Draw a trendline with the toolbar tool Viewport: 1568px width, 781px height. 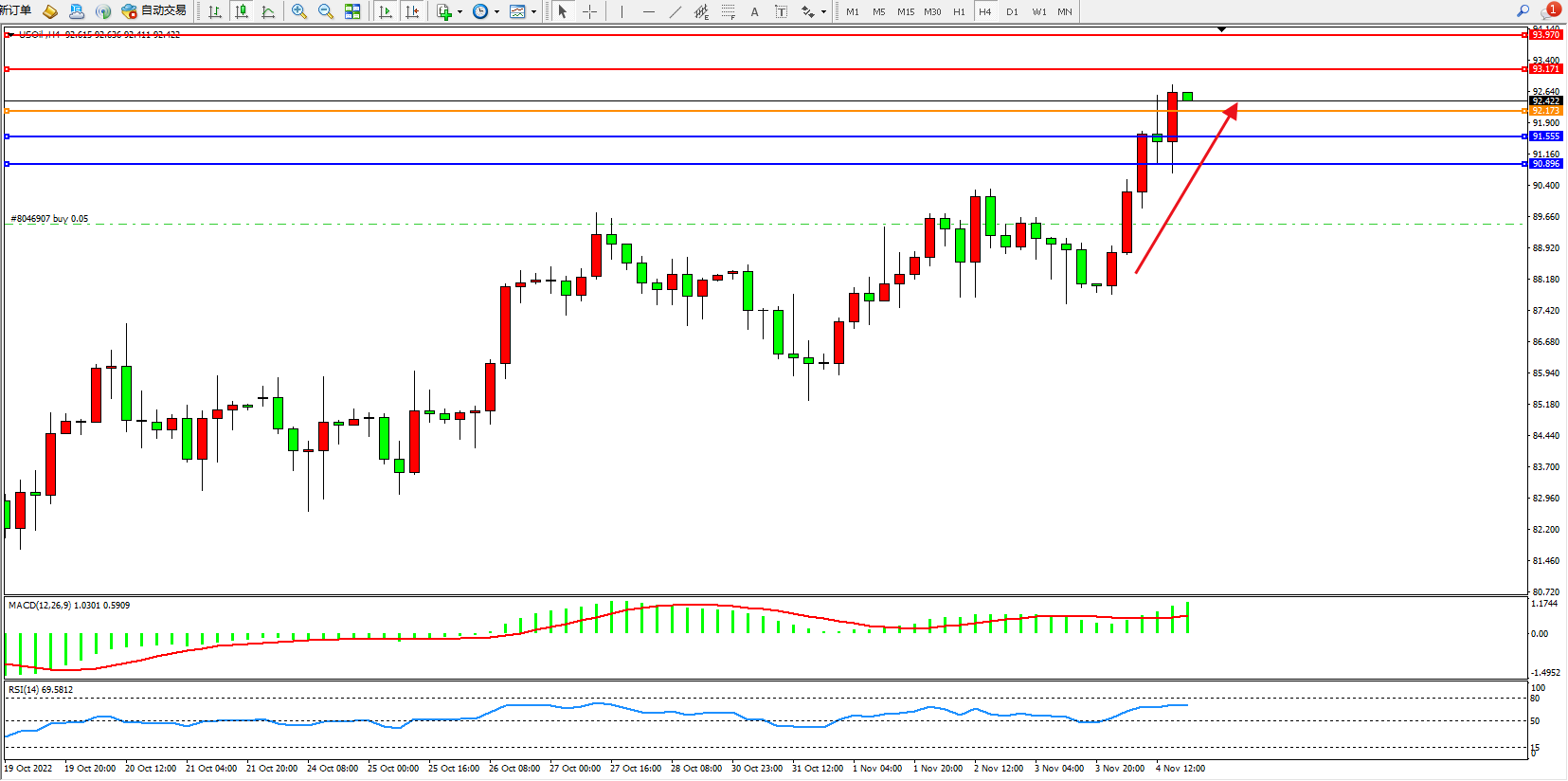675,11
